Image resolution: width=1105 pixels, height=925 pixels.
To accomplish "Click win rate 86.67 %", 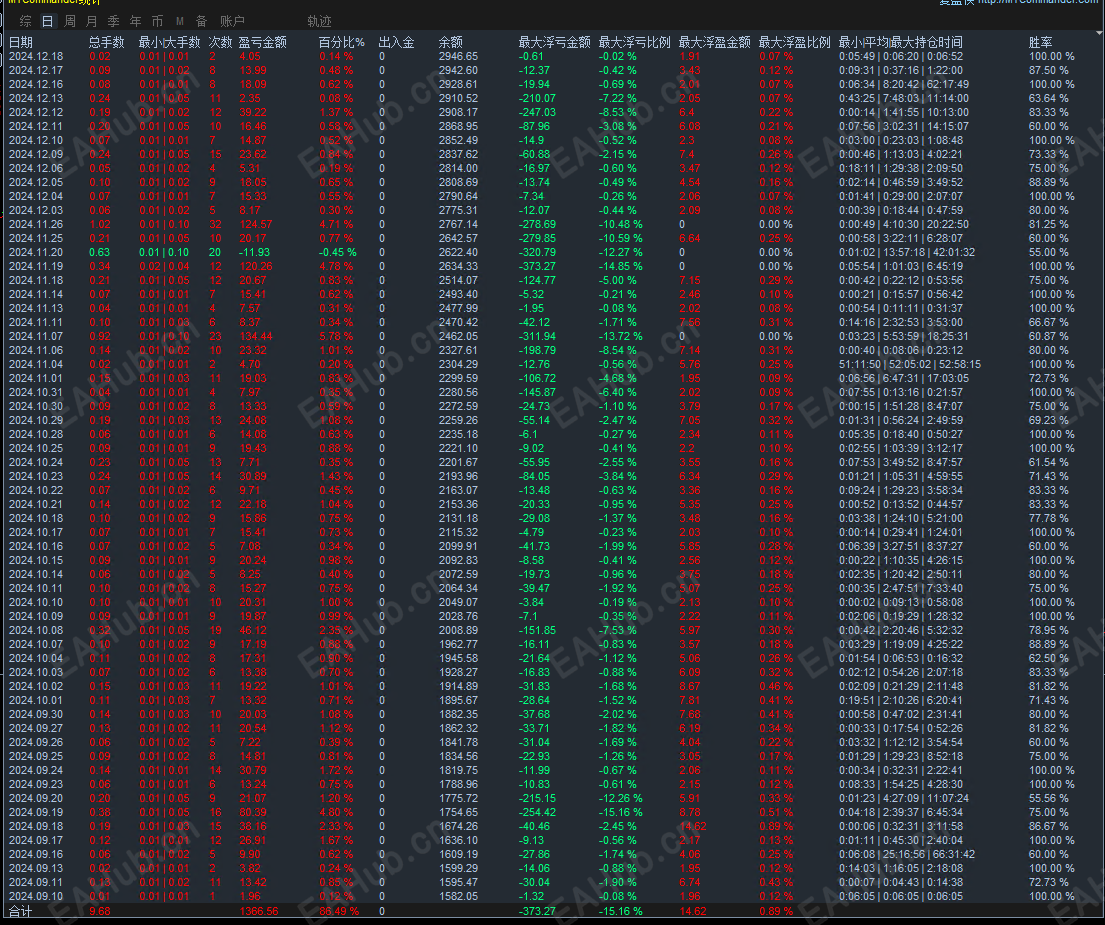I will click(x=1049, y=826).
